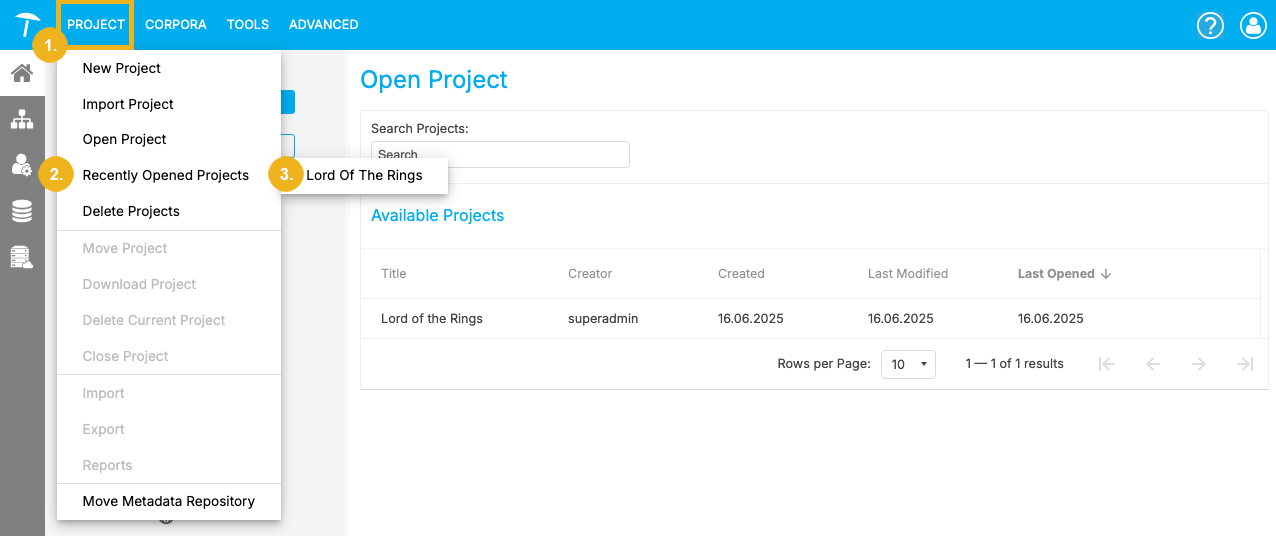The image size is (1276, 536).
Task: Open the hierarchy tree icon in sidebar
Action: [22, 120]
